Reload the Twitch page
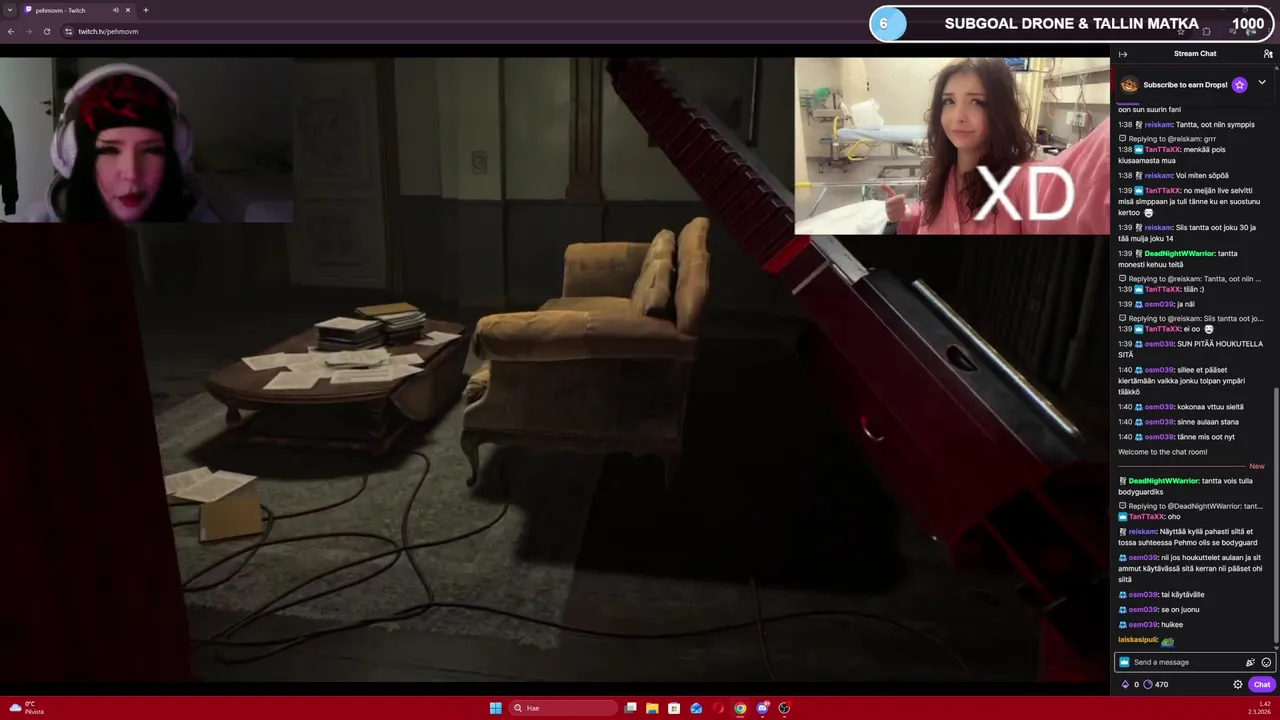1280x720 pixels. click(x=46, y=31)
